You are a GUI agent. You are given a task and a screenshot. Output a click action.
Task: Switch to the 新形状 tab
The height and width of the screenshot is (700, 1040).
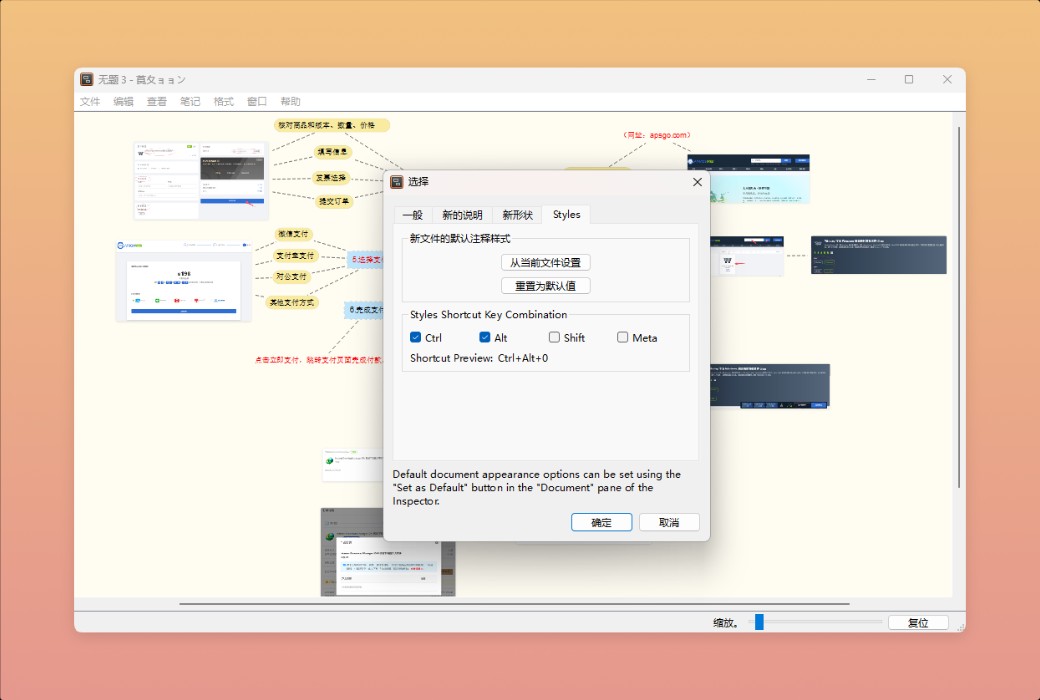516,214
